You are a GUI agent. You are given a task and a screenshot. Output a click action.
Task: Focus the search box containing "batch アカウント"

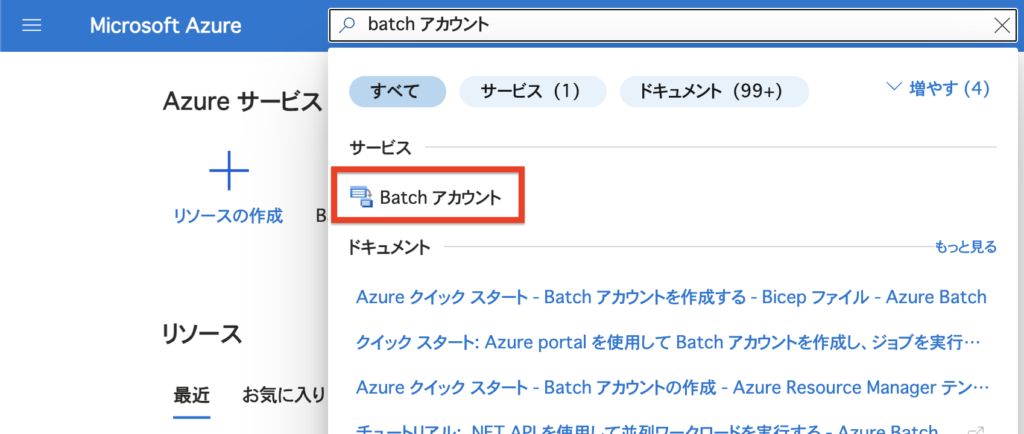point(673,25)
